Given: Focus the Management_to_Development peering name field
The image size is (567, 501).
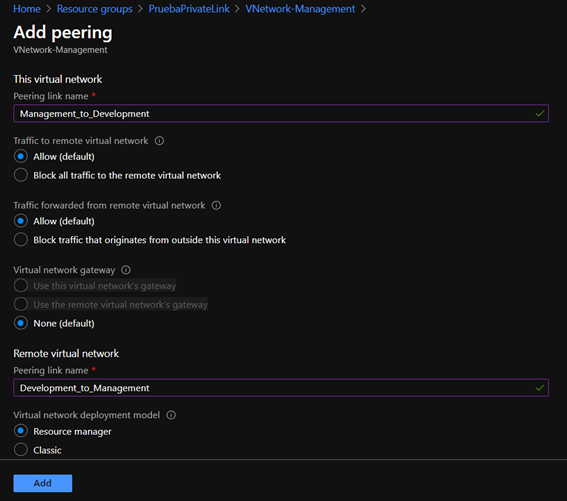Looking at the screenshot, I should tap(281, 114).
